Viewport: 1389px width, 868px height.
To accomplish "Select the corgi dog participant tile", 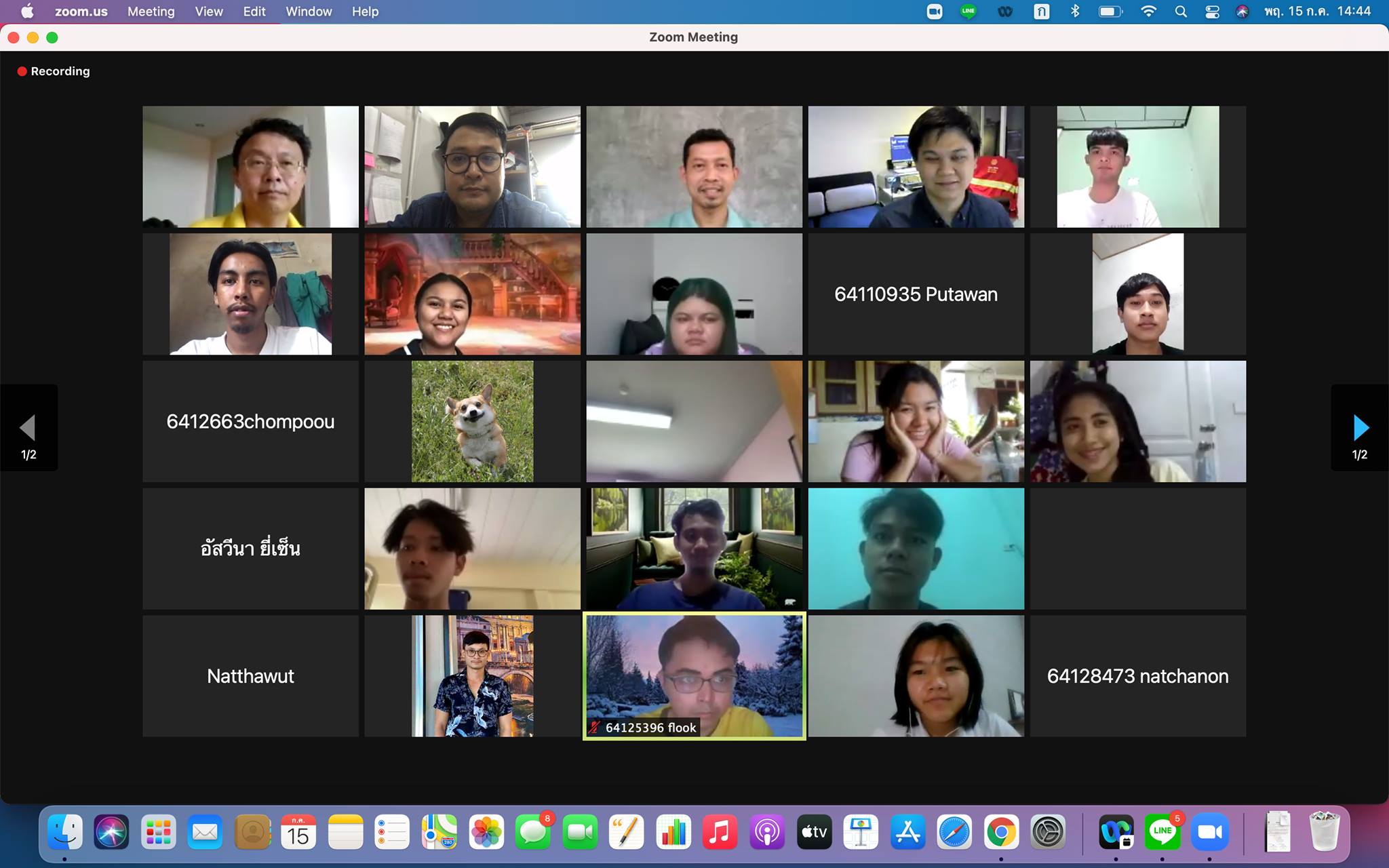I will tap(472, 421).
